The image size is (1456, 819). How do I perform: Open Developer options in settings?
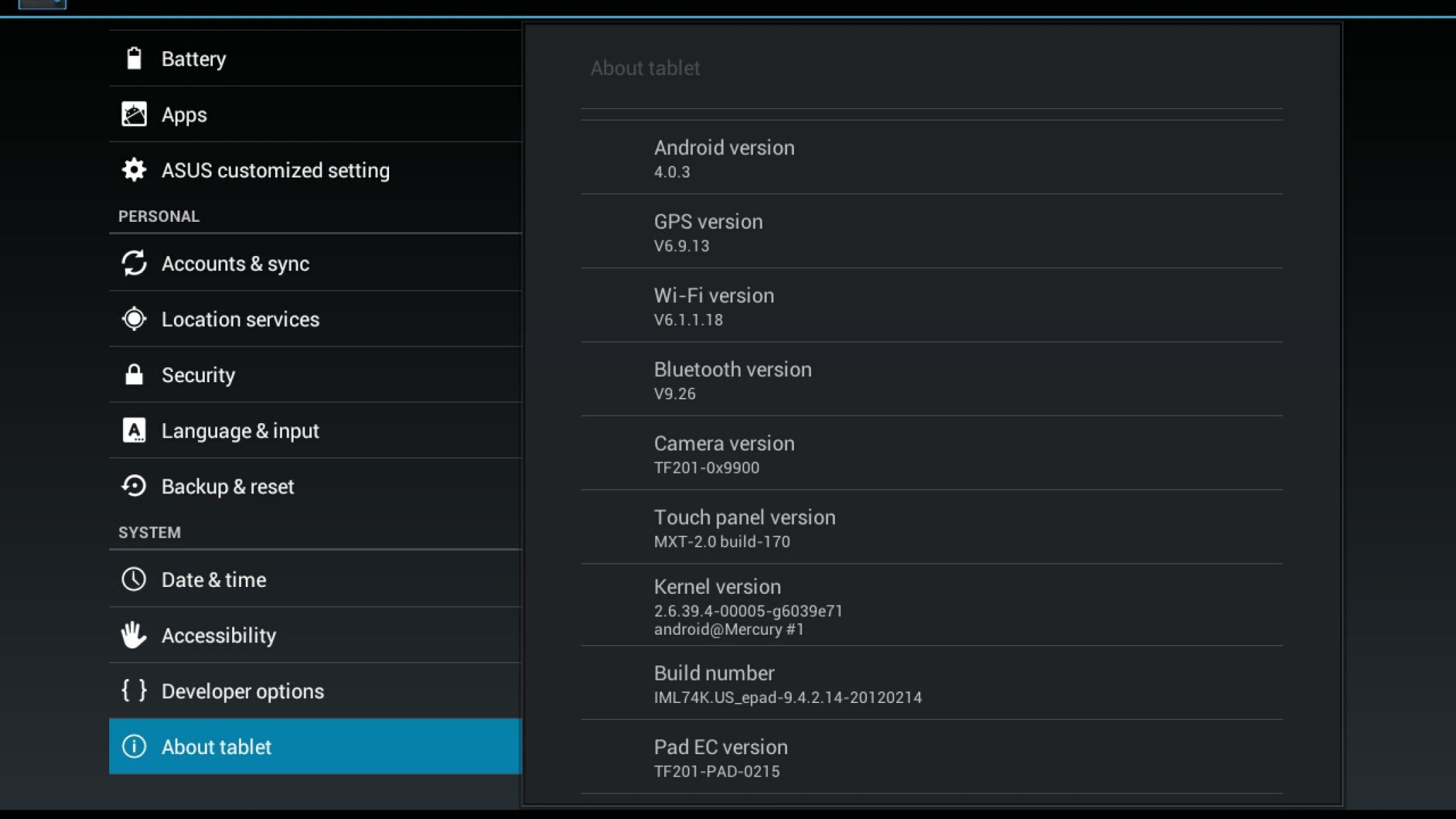[x=242, y=691]
